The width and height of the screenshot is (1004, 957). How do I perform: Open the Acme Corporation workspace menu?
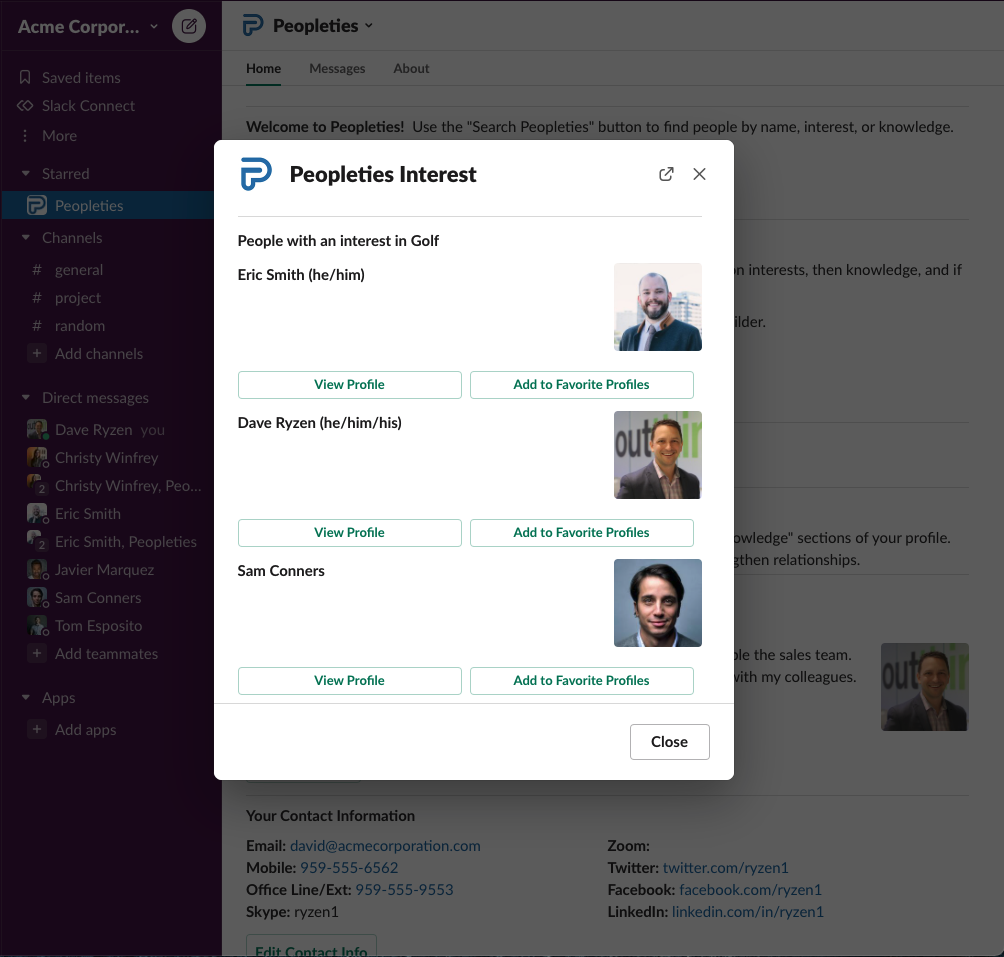coord(88,26)
